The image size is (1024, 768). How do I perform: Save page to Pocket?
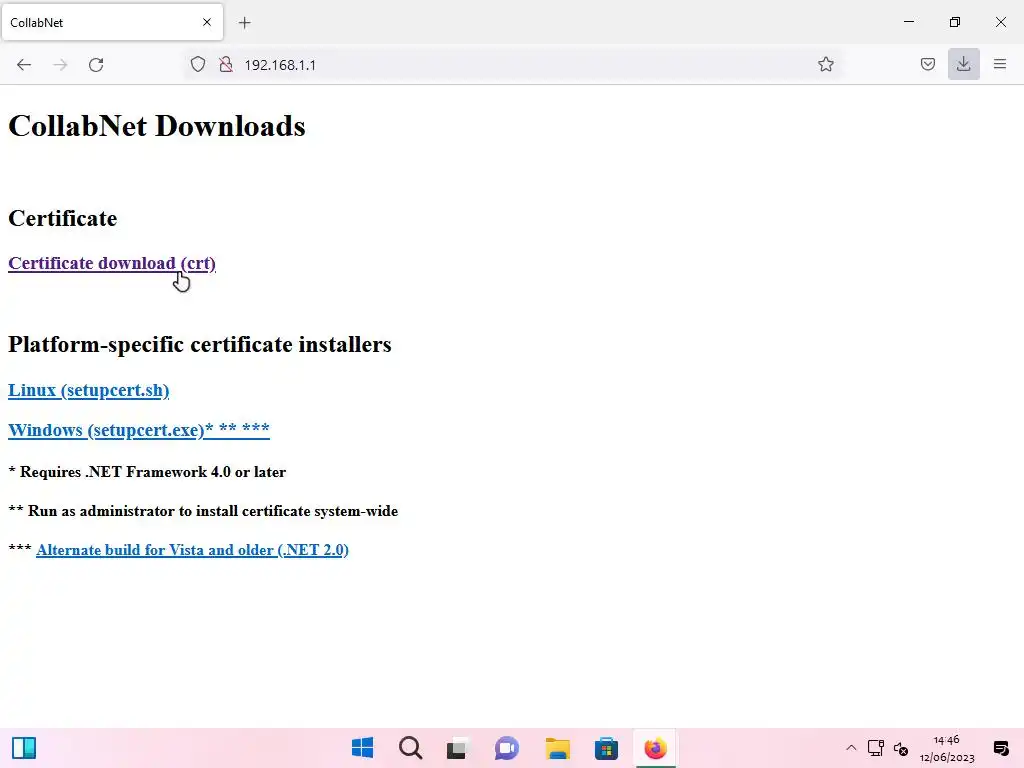pos(927,64)
